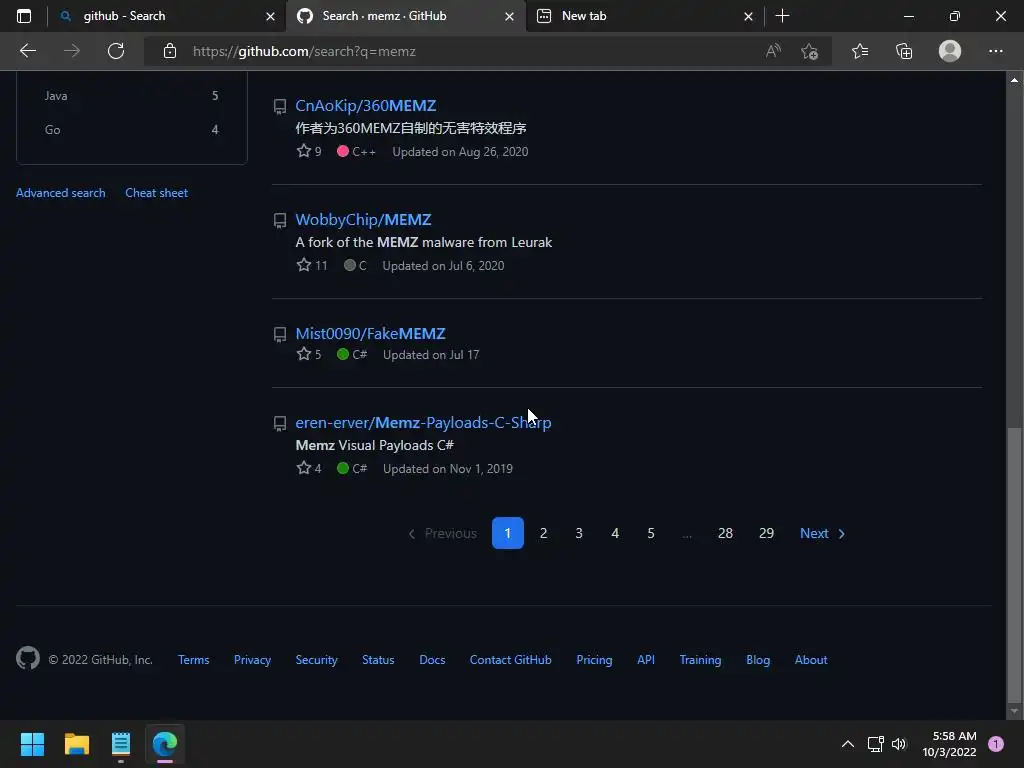Open the Favorites list
Image resolution: width=1024 pixels, height=768 pixels.
coord(860,51)
